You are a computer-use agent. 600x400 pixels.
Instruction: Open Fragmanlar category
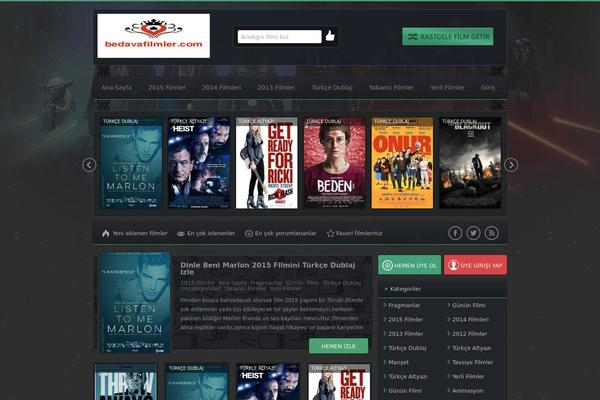[404, 305]
